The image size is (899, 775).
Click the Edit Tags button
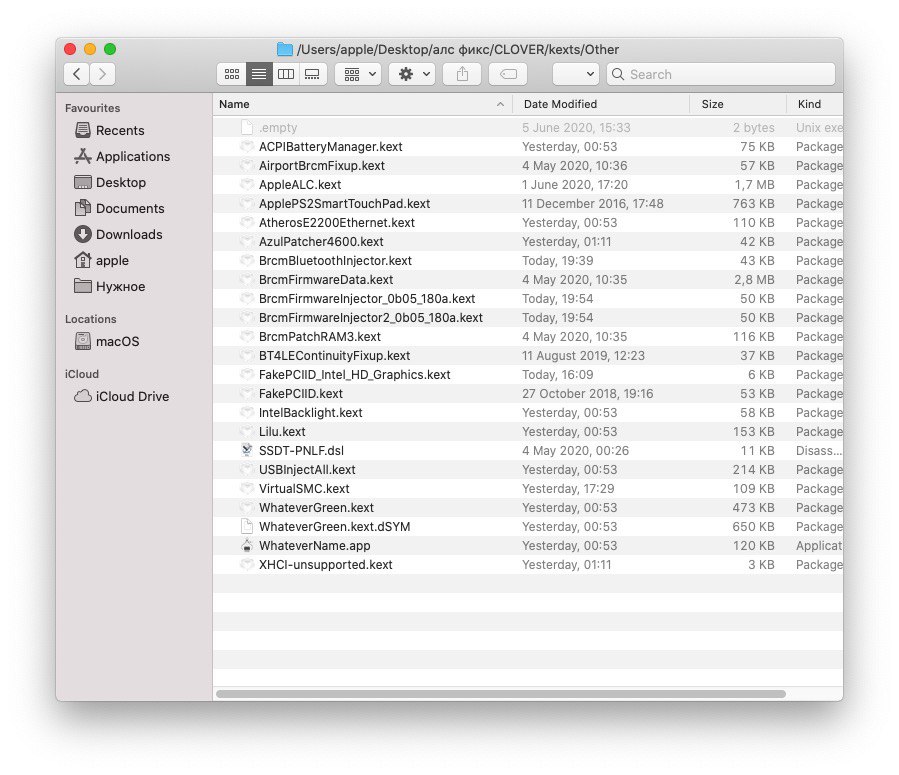[x=508, y=74]
